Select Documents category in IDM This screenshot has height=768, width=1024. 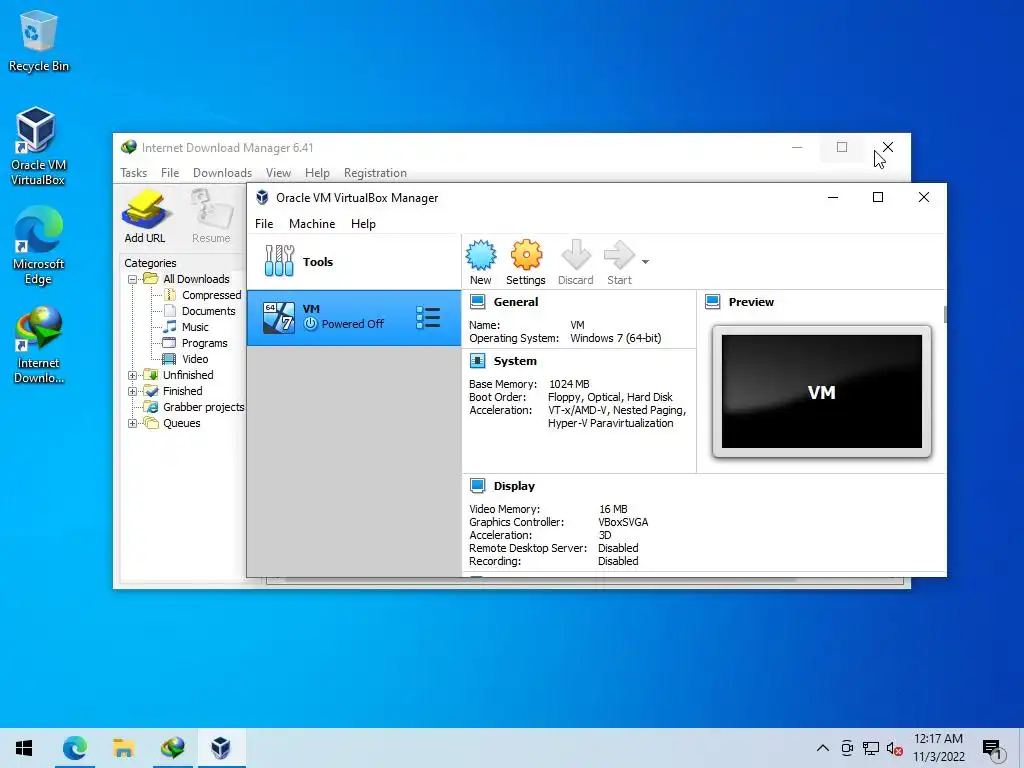pos(208,311)
